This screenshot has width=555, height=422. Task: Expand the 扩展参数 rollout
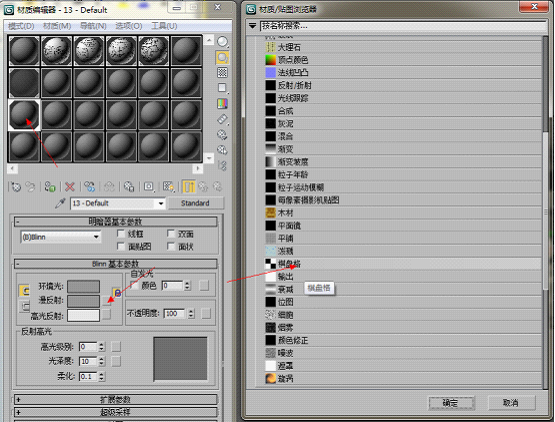pos(115,400)
